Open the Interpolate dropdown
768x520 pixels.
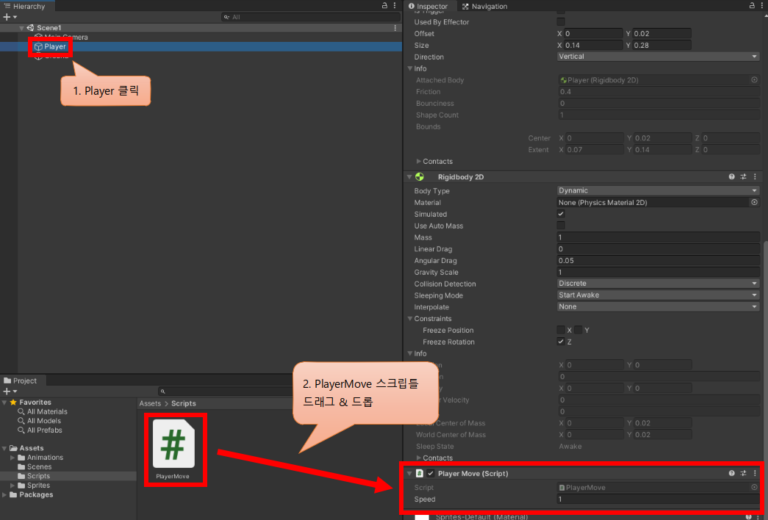[x=658, y=307]
